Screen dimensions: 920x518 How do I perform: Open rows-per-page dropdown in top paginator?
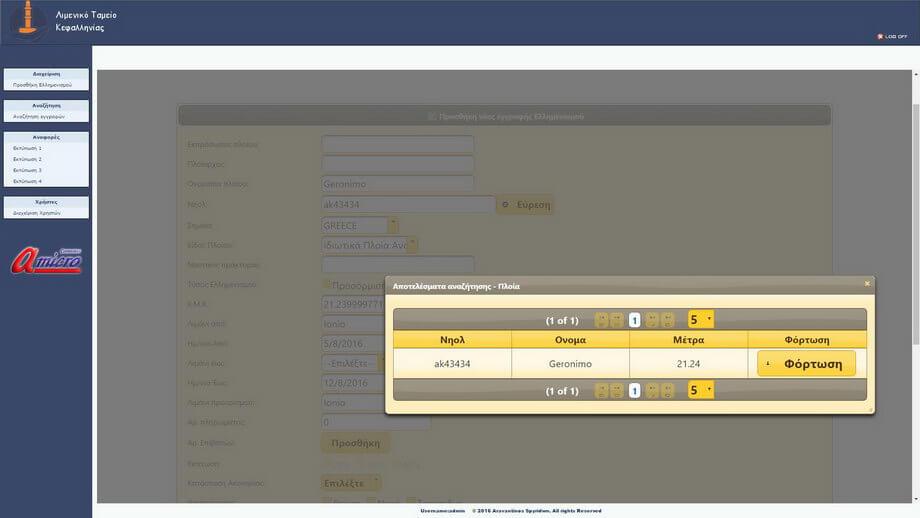point(701,320)
